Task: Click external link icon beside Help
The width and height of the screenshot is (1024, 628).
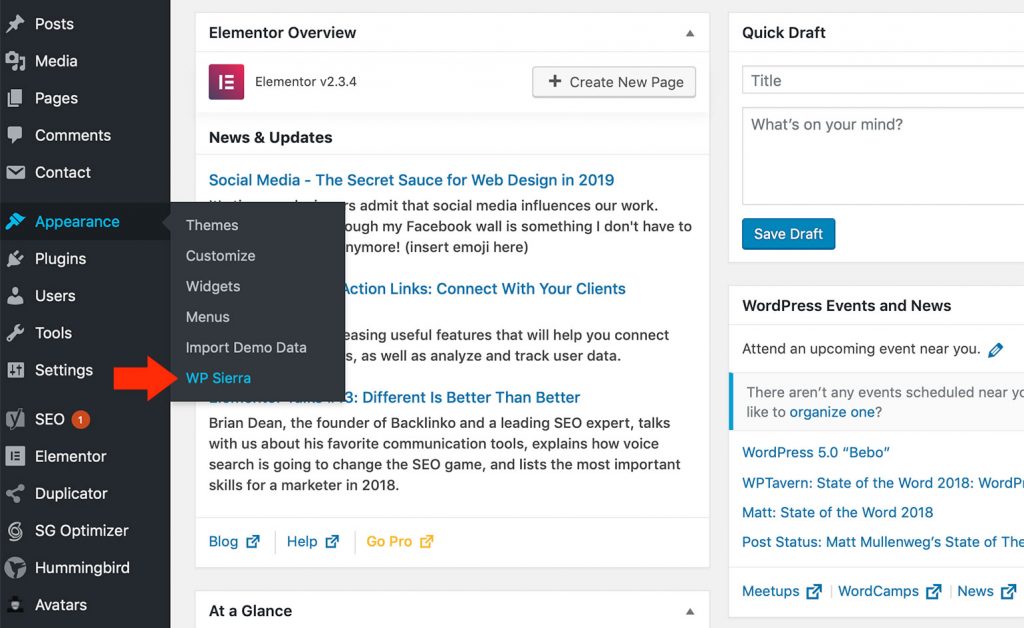Action: [x=332, y=542]
